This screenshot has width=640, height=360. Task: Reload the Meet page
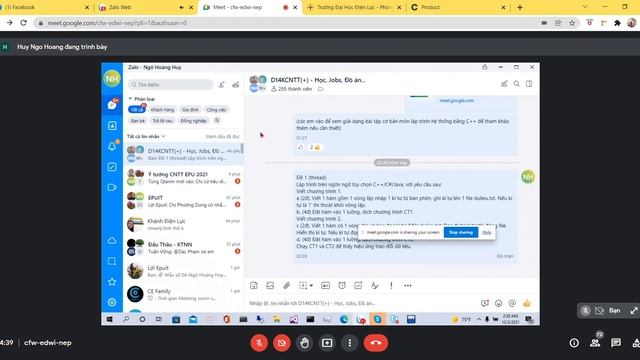[x=23, y=23]
